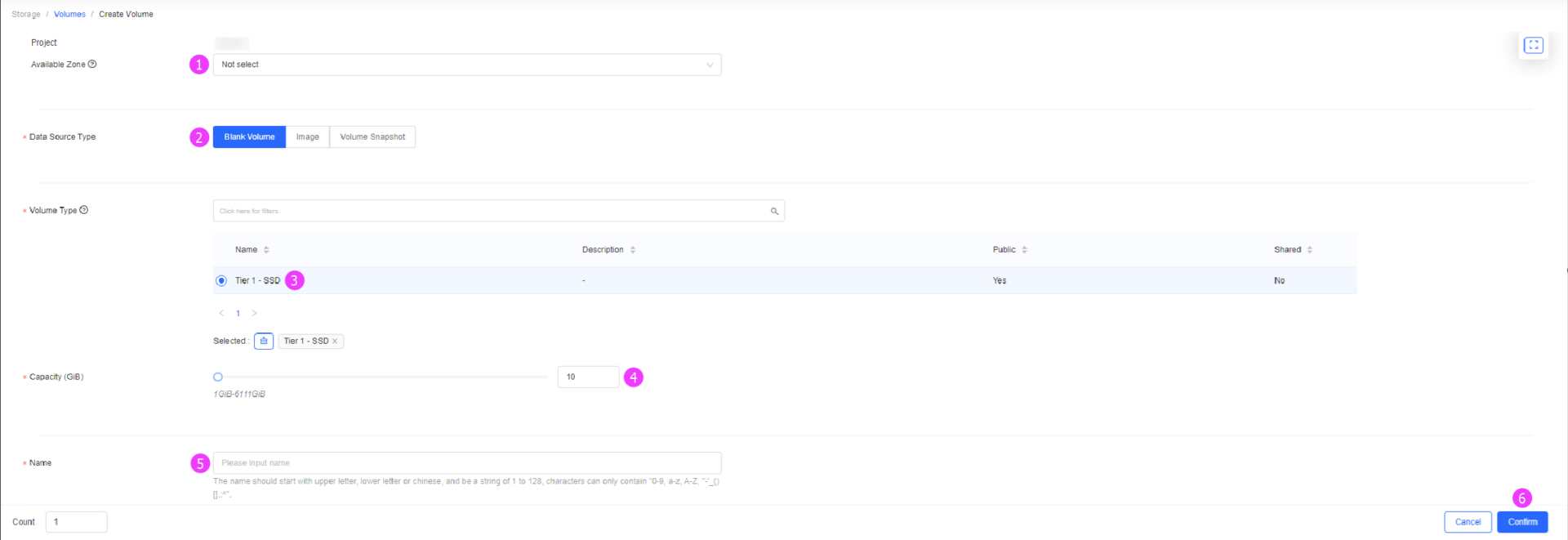Select page 1 in pagination
Screen dimensions: 1568x540
click(x=238, y=313)
